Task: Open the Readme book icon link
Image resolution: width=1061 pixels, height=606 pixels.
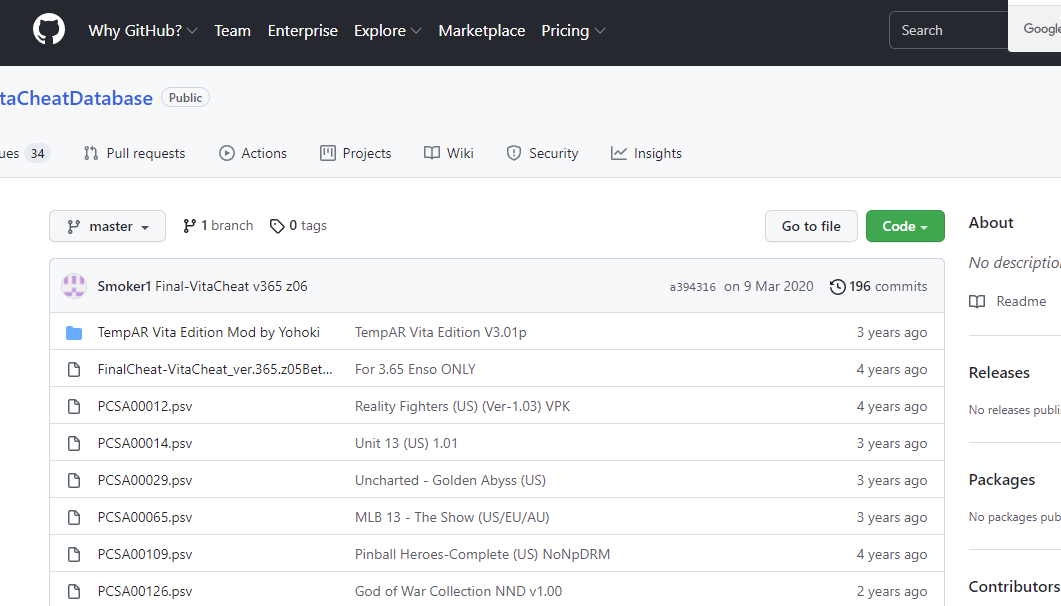Action: point(977,301)
